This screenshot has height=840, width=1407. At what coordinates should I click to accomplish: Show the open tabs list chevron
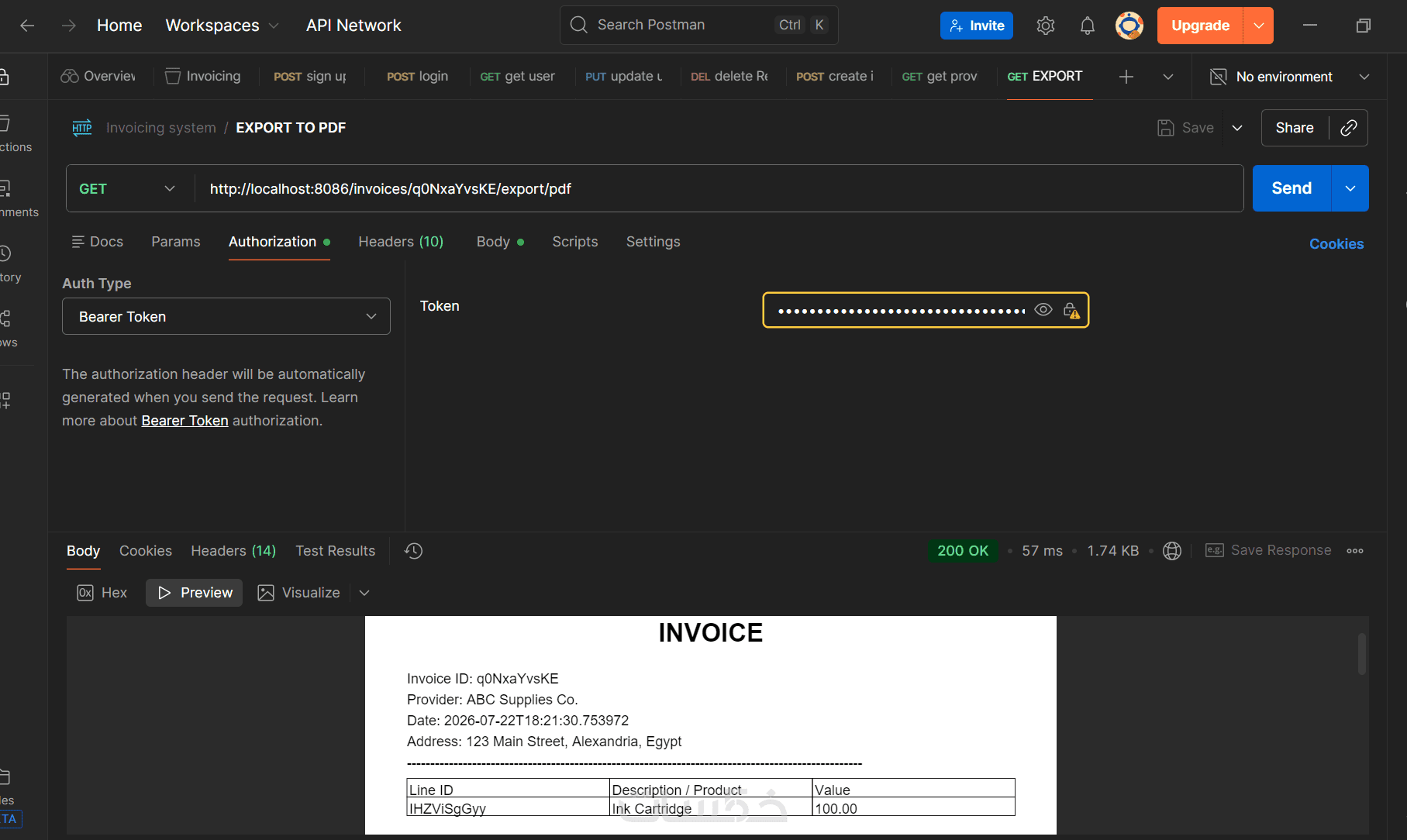pos(1168,77)
